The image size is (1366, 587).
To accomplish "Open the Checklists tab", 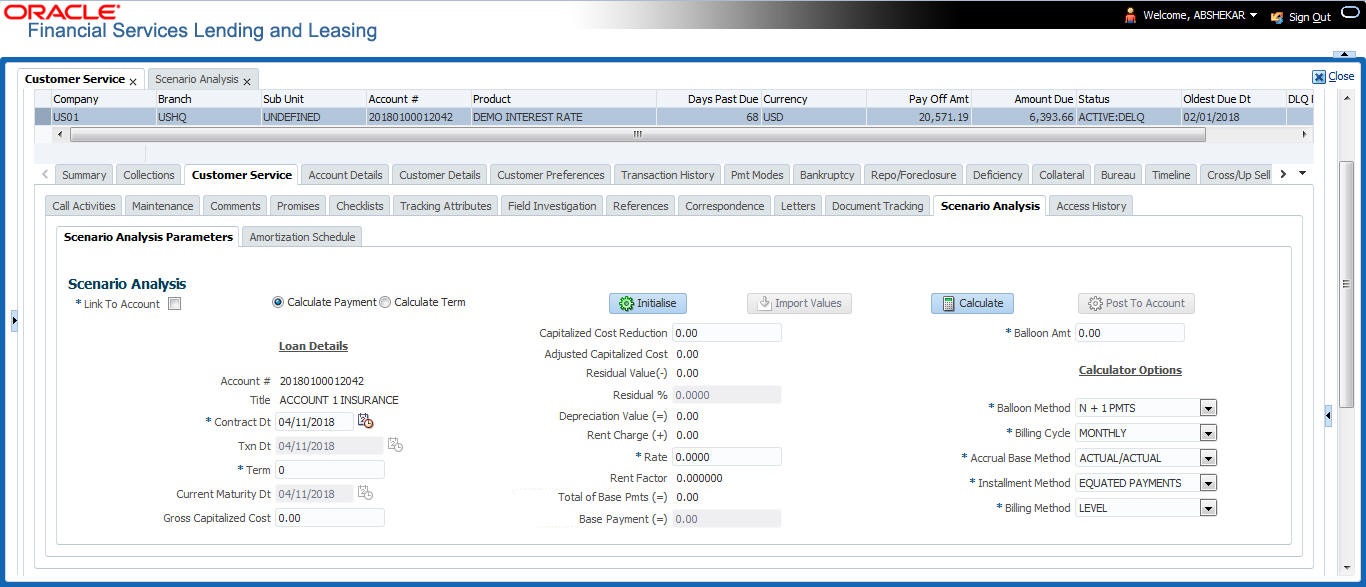I will pos(360,206).
